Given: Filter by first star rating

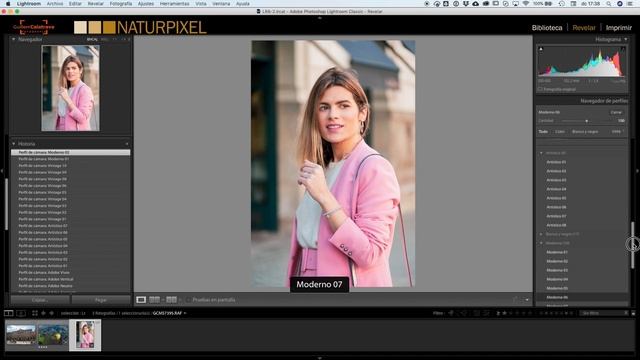Looking at the screenshot, I should point(504,313).
